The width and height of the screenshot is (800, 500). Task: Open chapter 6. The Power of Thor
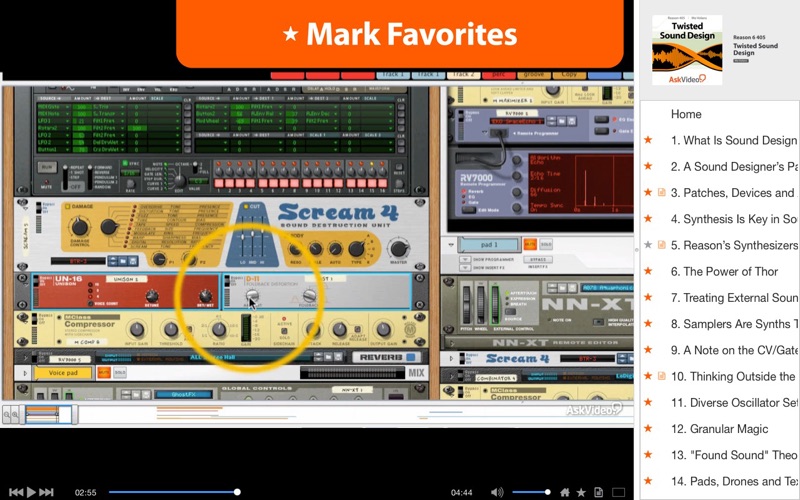tap(724, 271)
